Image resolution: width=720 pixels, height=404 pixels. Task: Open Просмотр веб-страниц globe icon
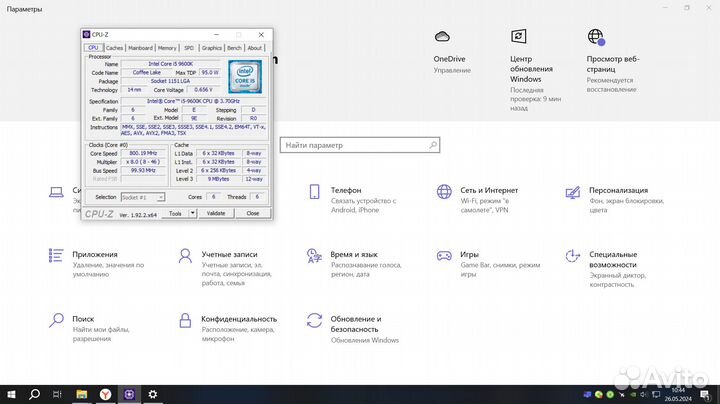(596, 37)
